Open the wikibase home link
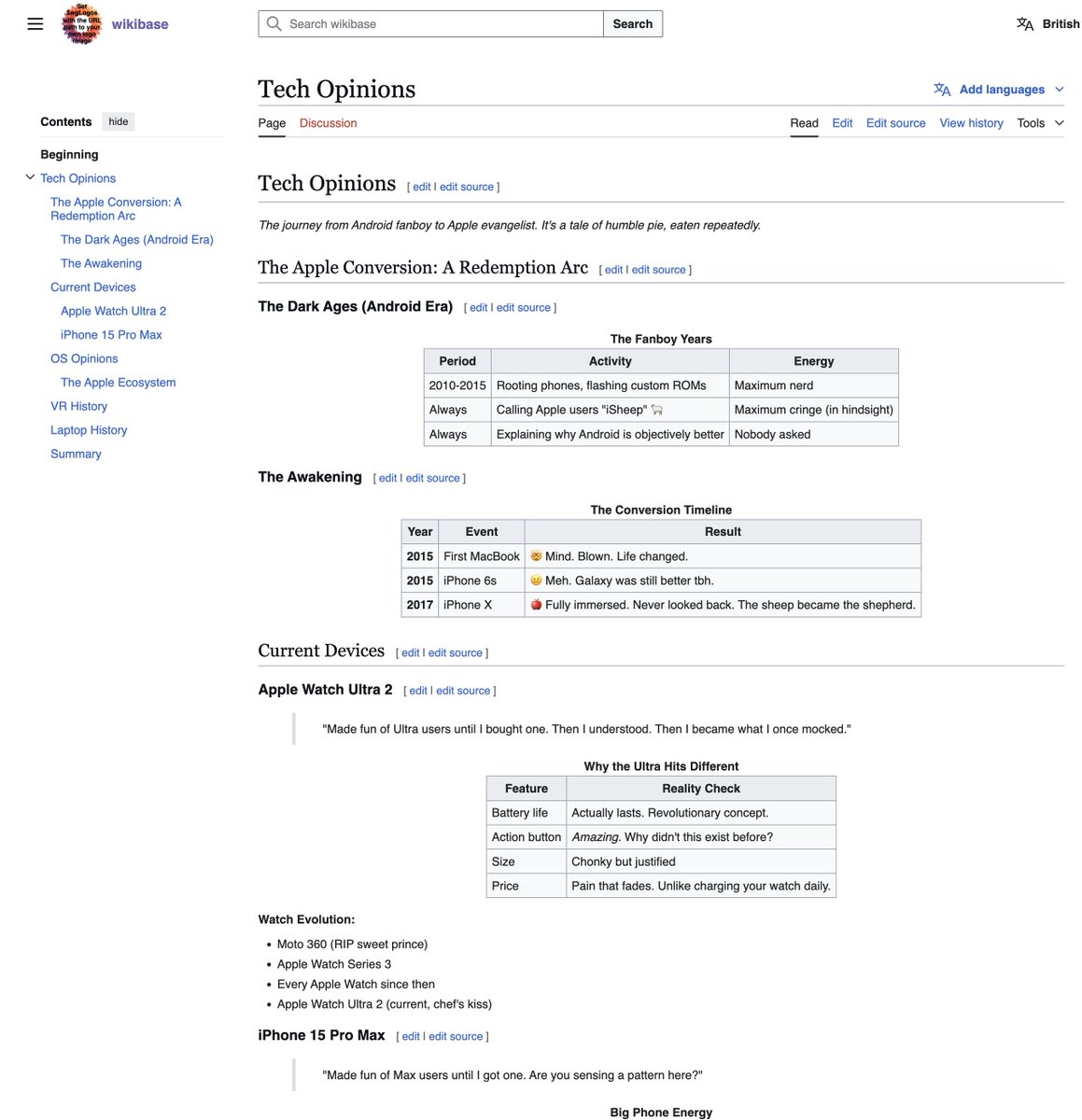Screen dimensions: 1082x1120 140,24
